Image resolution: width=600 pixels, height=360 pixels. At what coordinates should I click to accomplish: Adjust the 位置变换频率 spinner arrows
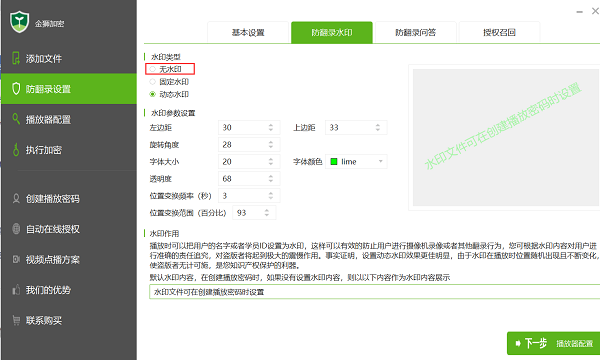coord(271,195)
